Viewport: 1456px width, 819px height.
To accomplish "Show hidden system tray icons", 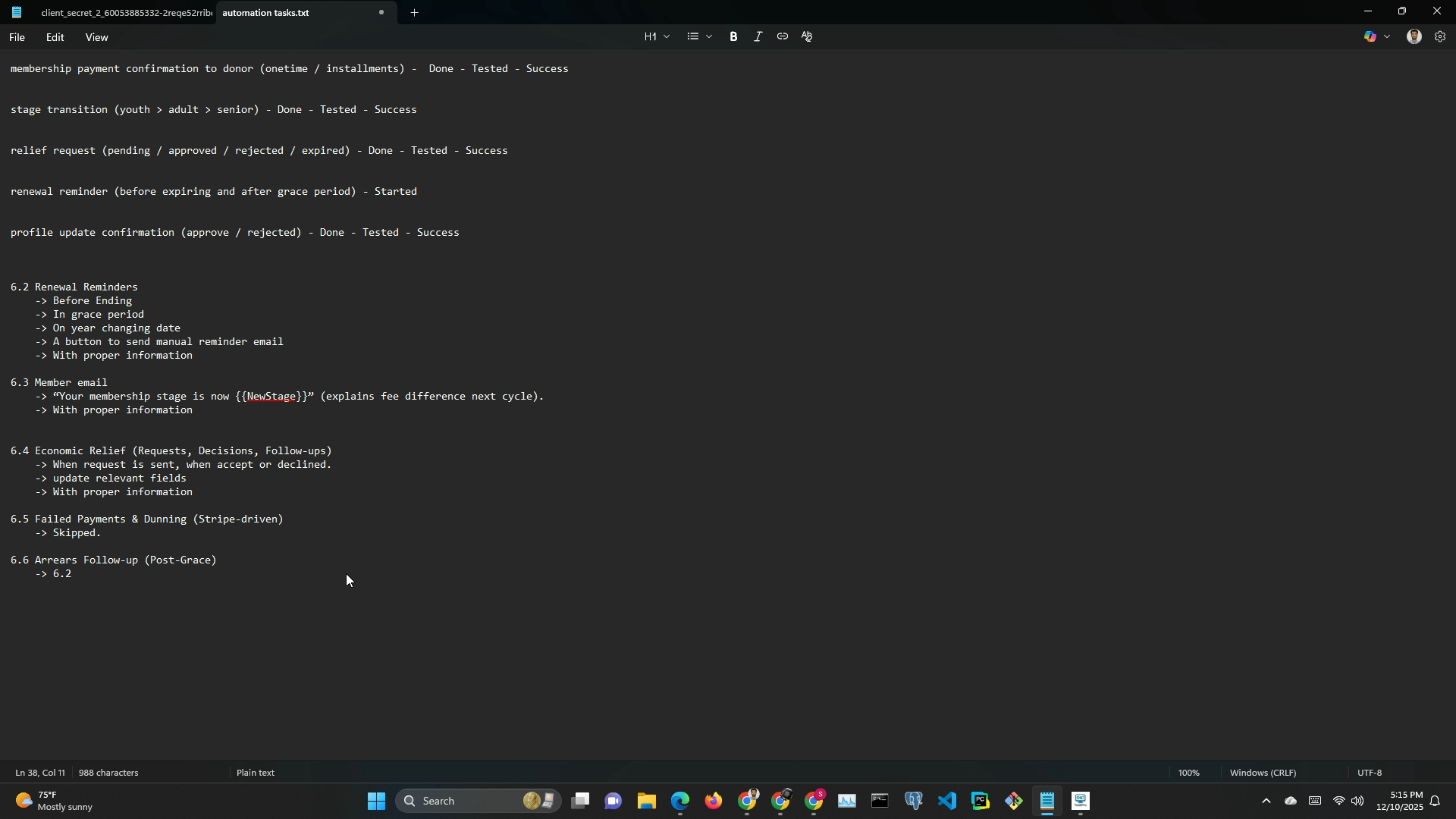I will click(x=1266, y=801).
